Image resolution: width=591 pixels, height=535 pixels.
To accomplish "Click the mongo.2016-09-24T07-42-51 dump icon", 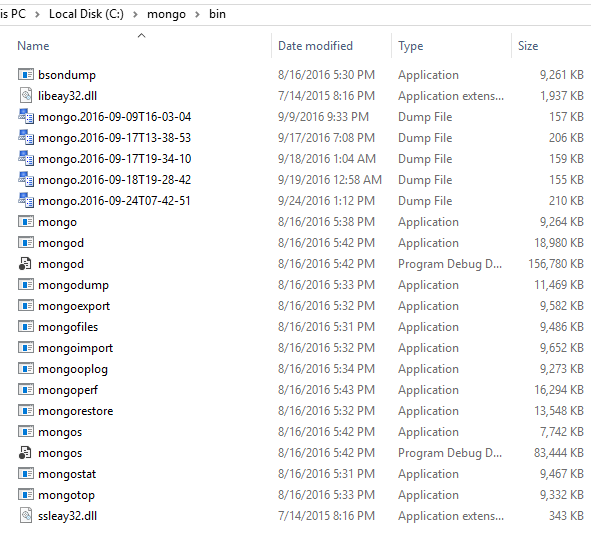I will coord(26,201).
